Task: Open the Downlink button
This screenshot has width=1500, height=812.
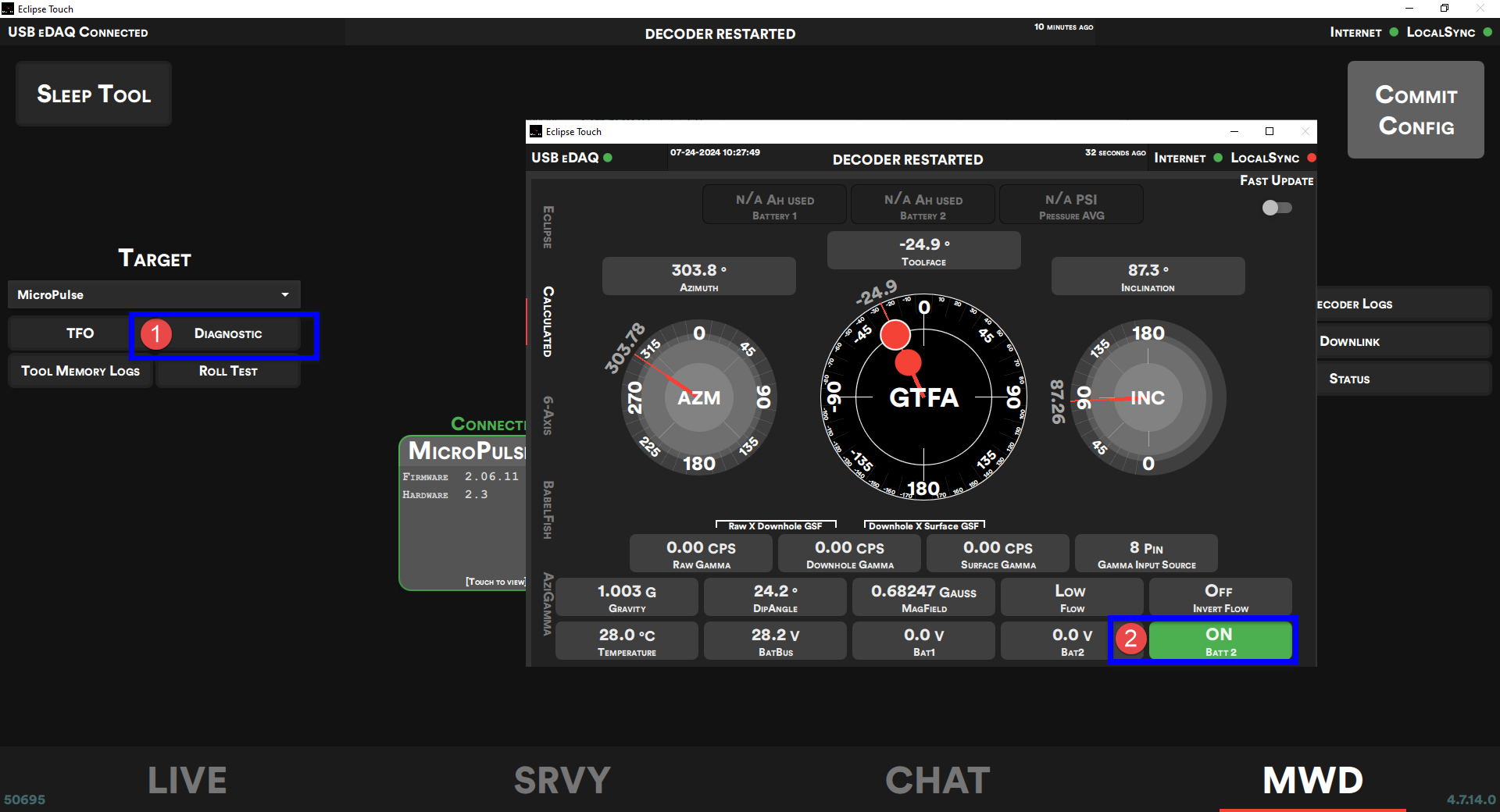Action: pyautogui.click(x=1403, y=341)
